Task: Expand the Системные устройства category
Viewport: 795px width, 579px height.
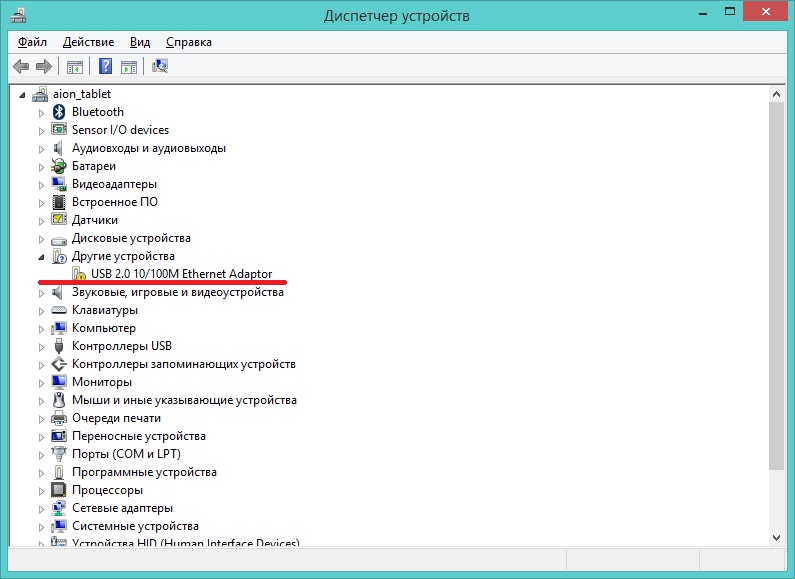Action: (42, 527)
